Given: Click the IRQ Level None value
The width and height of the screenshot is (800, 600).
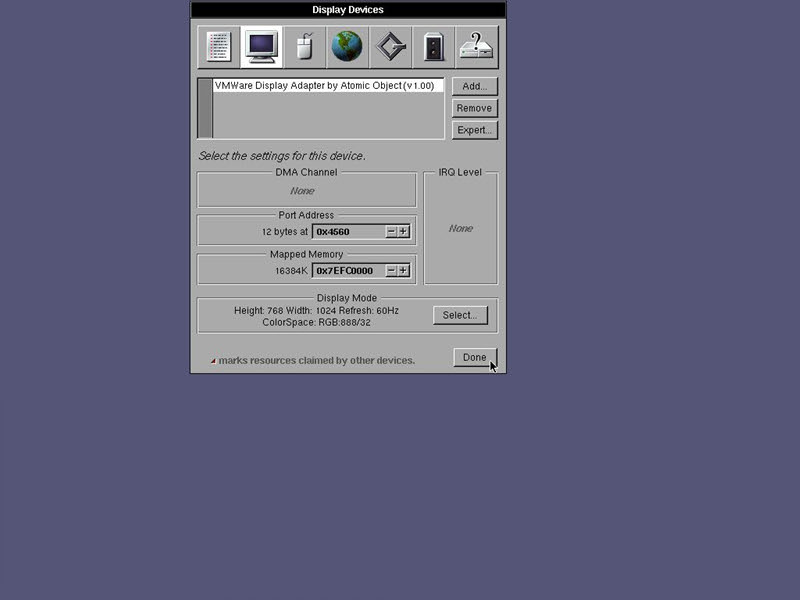Looking at the screenshot, I should (x=461, y=229).
